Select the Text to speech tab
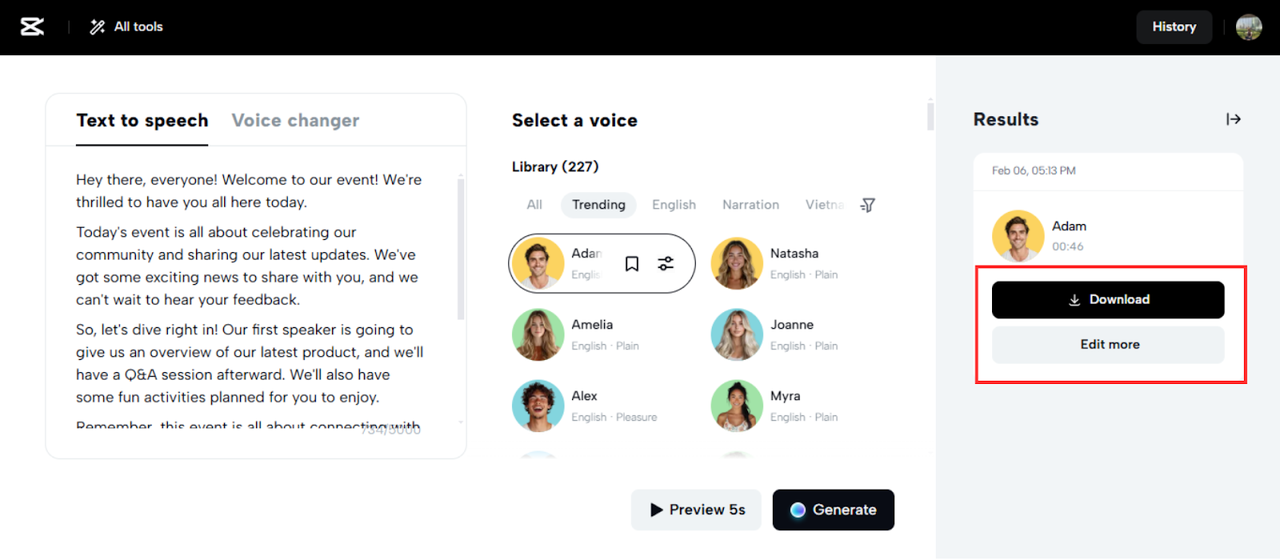The width and height of the screenshot is (1280, 560). [x=142, y=120]
